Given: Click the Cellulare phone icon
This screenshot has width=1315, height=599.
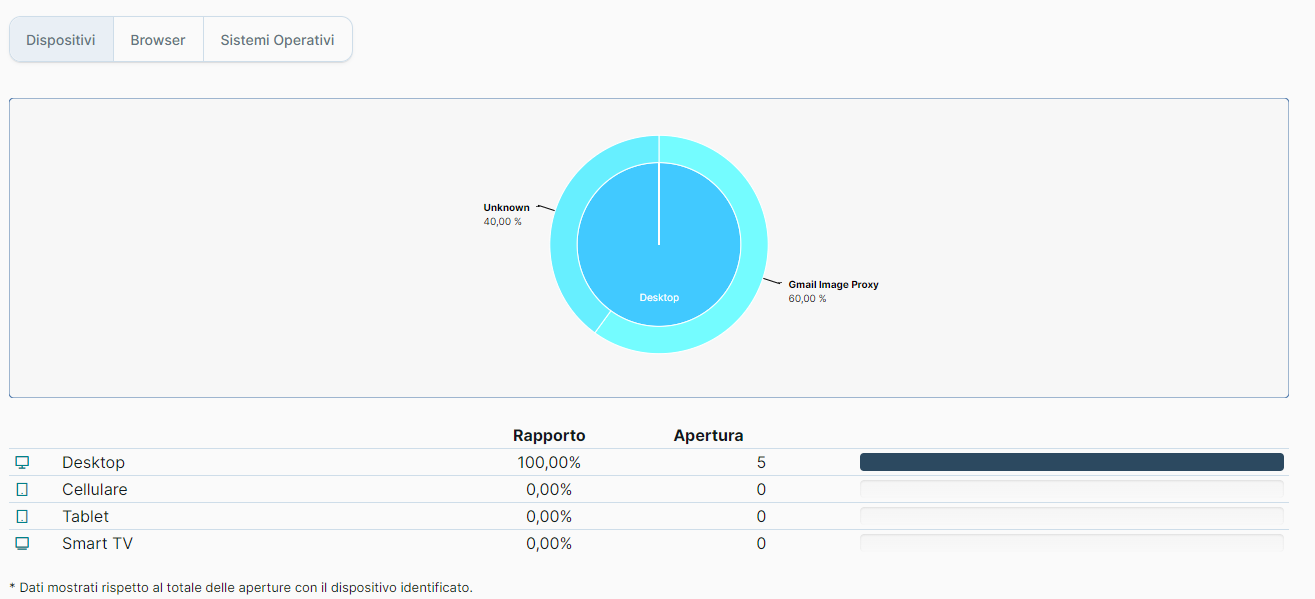Looking at the screenshot, I should point(22,490).
